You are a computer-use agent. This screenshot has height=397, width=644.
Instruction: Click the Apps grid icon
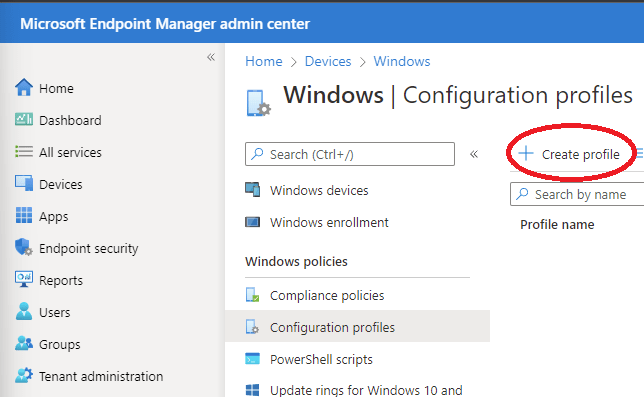point(24,215)
